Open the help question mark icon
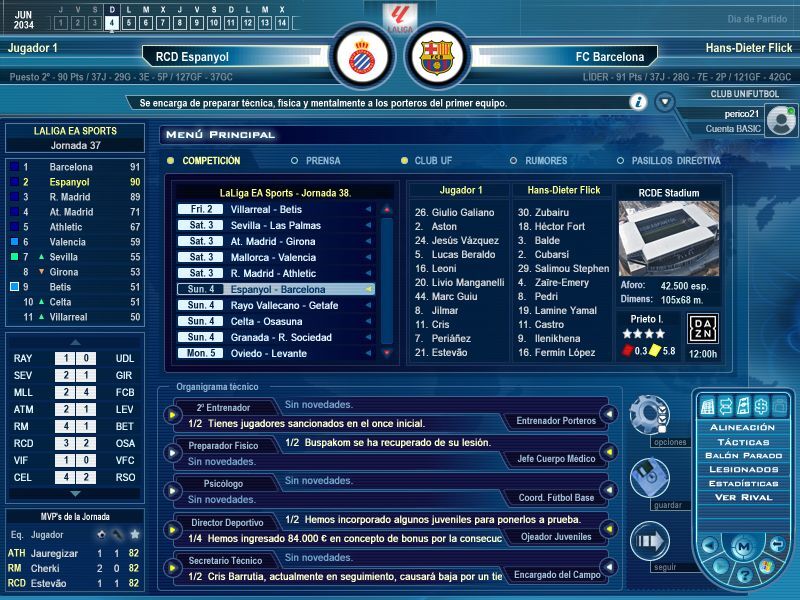800x600 pixels. [x=744, y=575]
